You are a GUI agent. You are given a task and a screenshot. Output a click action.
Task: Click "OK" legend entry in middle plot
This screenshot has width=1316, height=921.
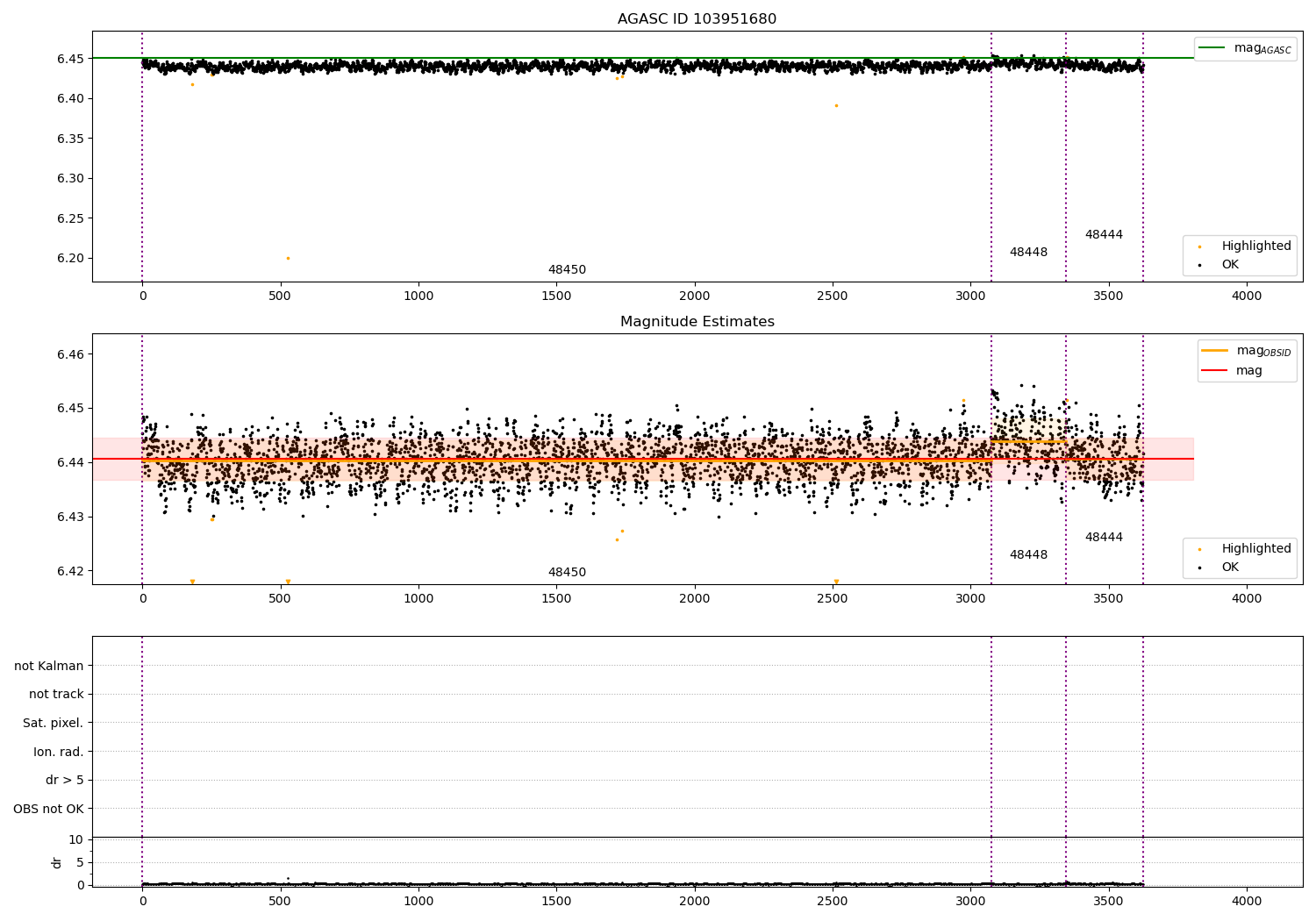click(1230, 568)
